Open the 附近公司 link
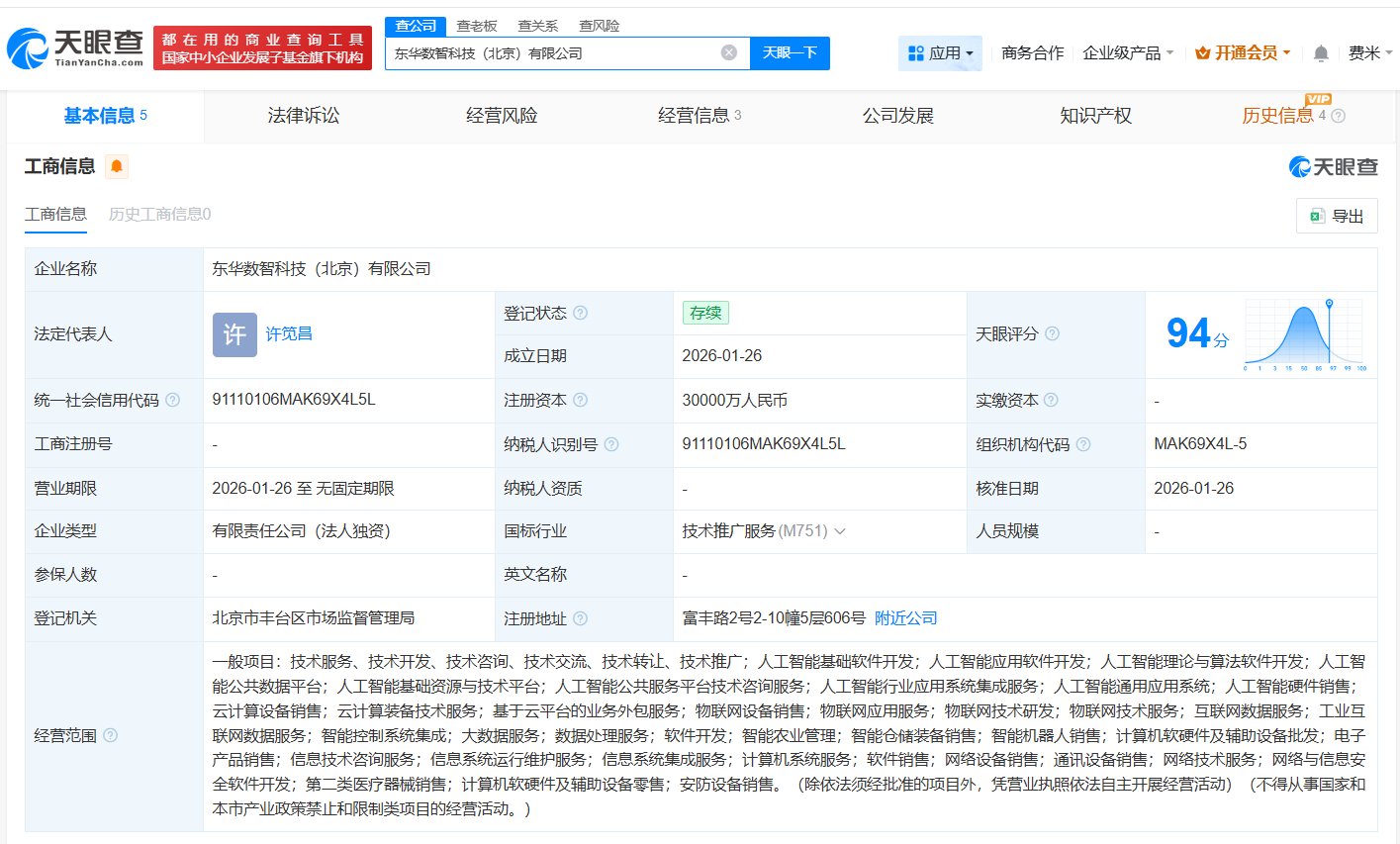The image size is (1400, 844). coord(905,618)
